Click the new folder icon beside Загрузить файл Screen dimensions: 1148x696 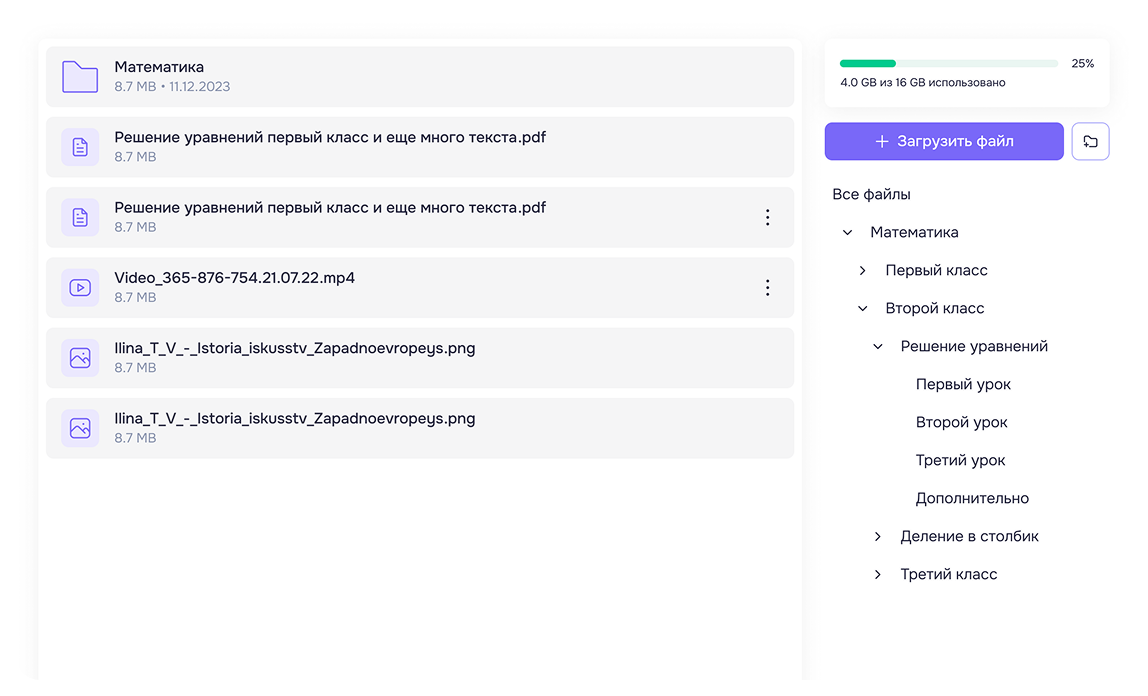click(x=1090, y=142)
